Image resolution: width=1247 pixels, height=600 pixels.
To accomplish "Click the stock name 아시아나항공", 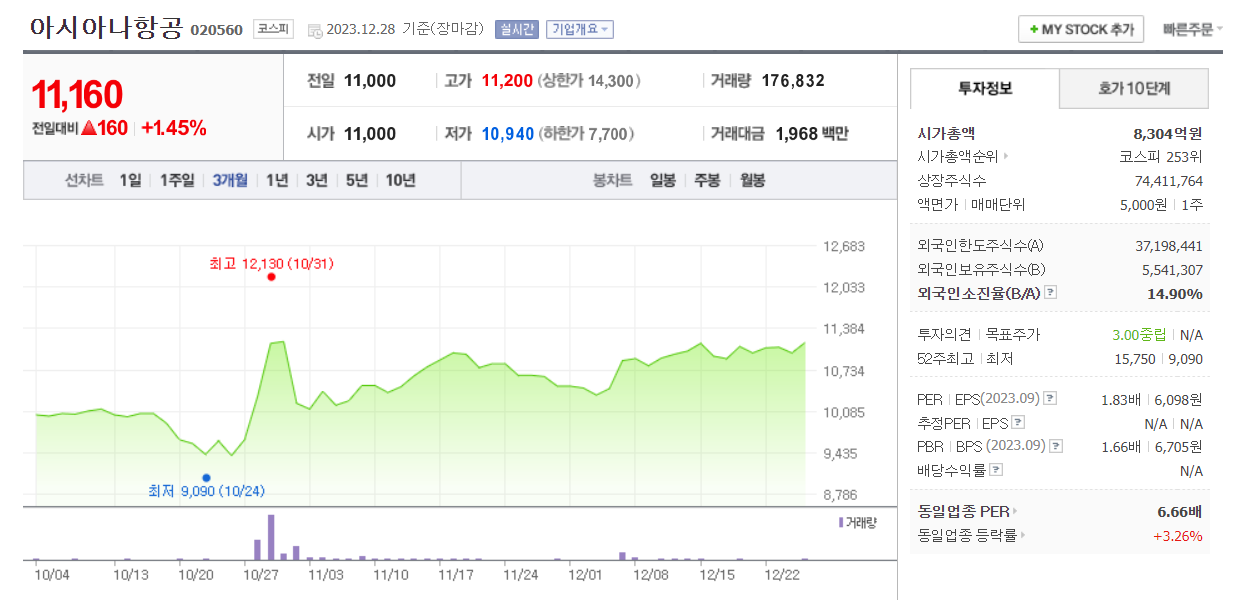I will pyautogui.click(x=106, y=28).
